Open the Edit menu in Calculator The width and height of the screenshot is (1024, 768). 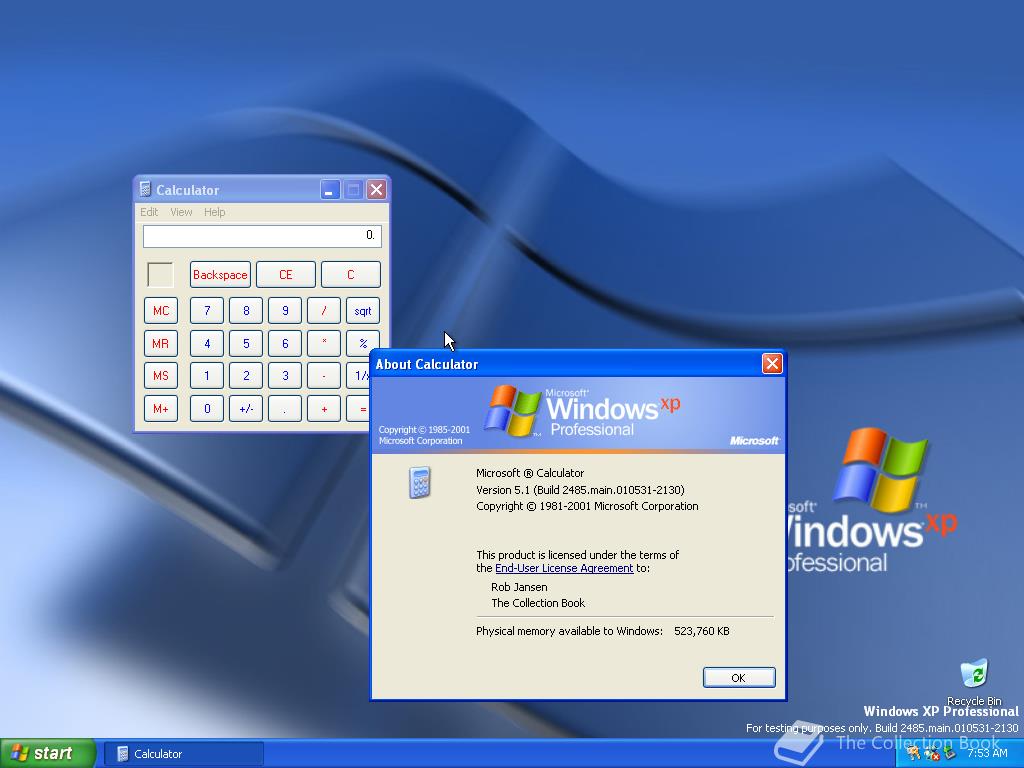[x=149, y=212]
